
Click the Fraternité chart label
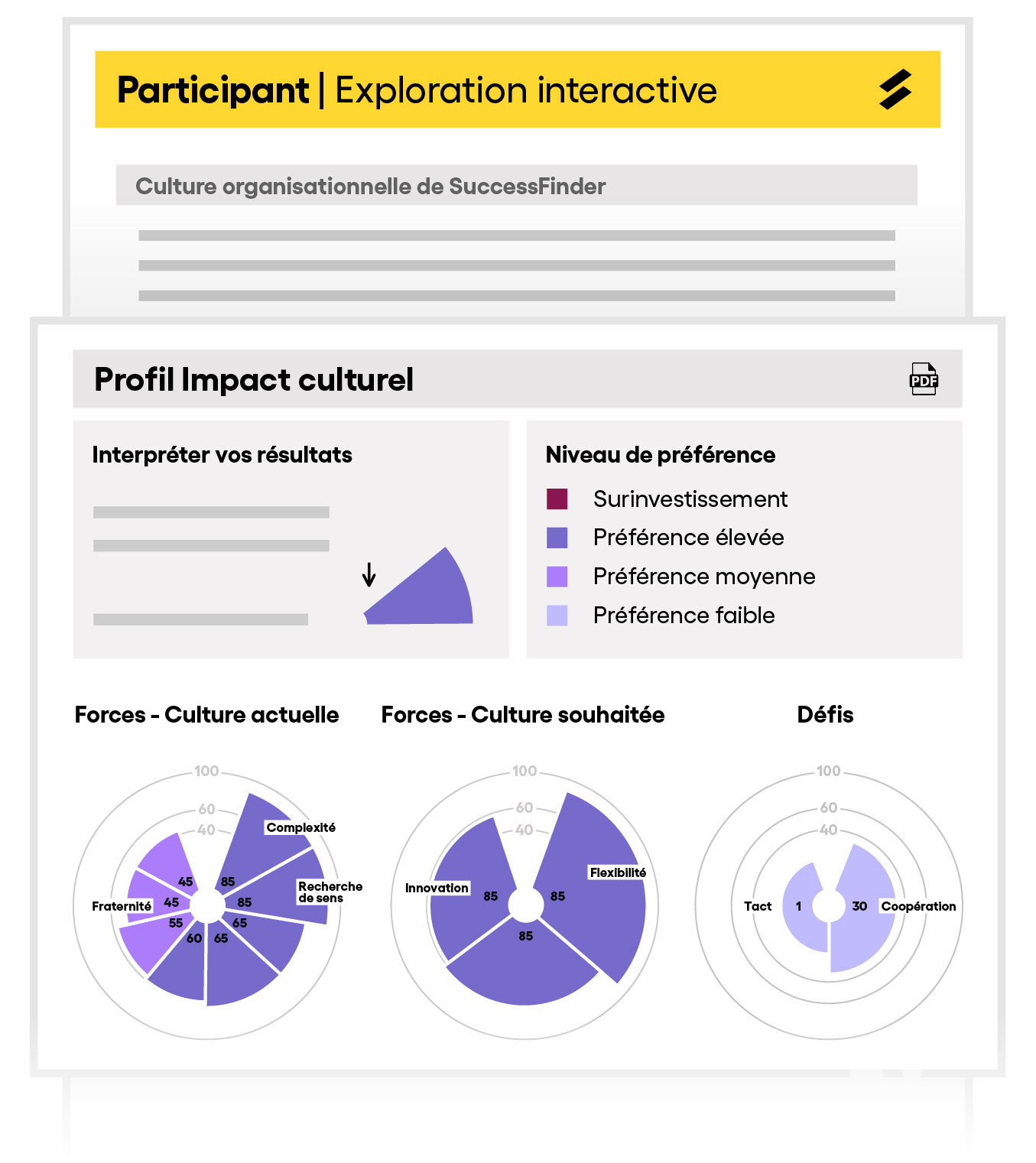(x=122, y=906)
